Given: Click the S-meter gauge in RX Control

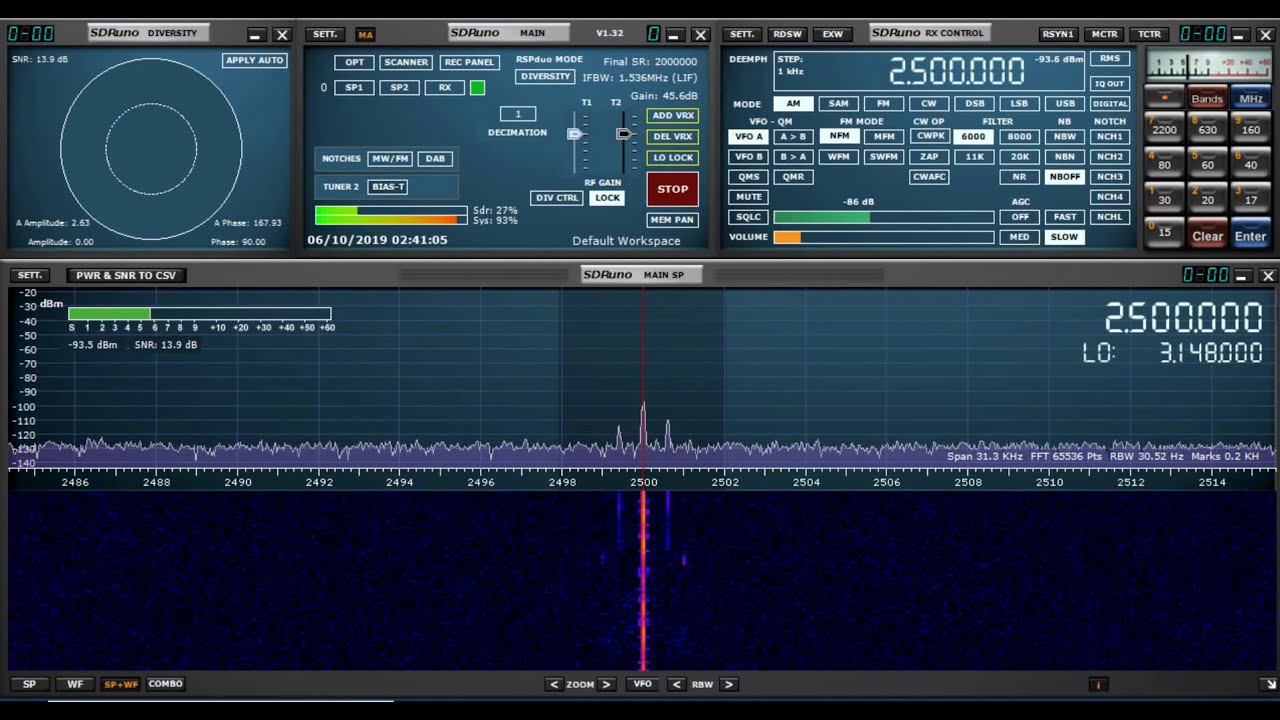Looking at the screenshot, I should point(1208,66).
